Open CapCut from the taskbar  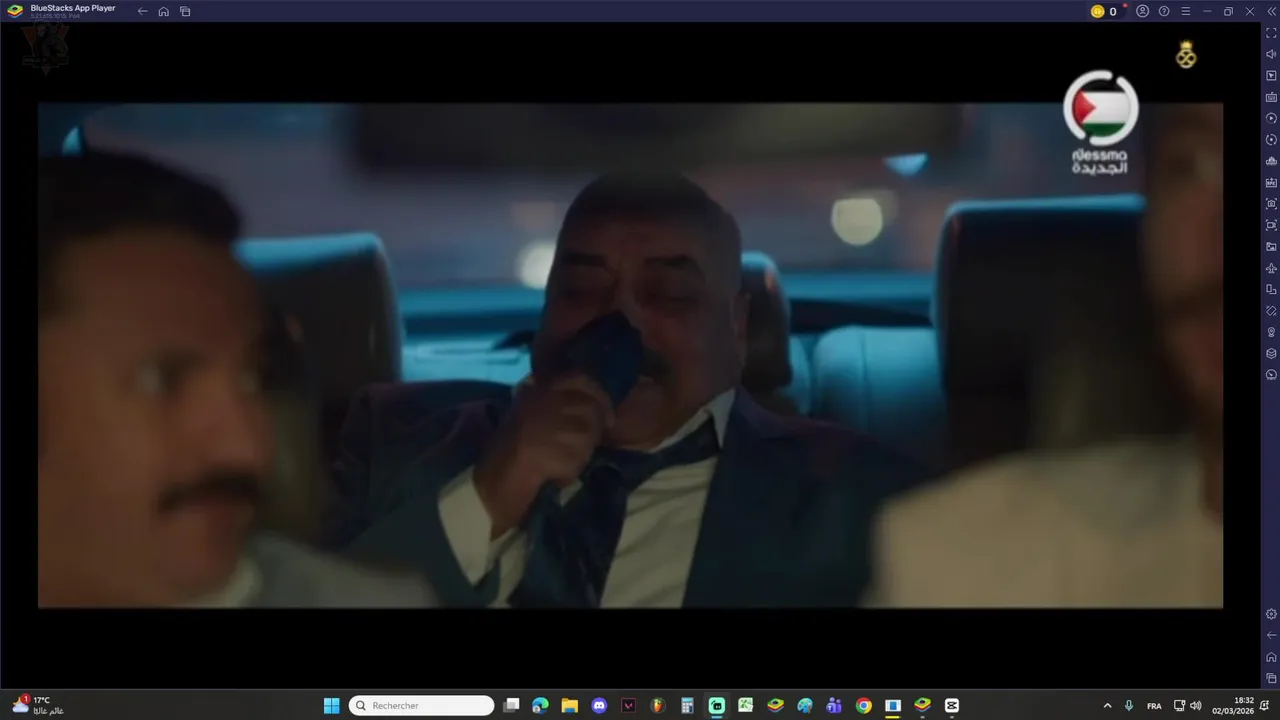(x=952, y=705)
